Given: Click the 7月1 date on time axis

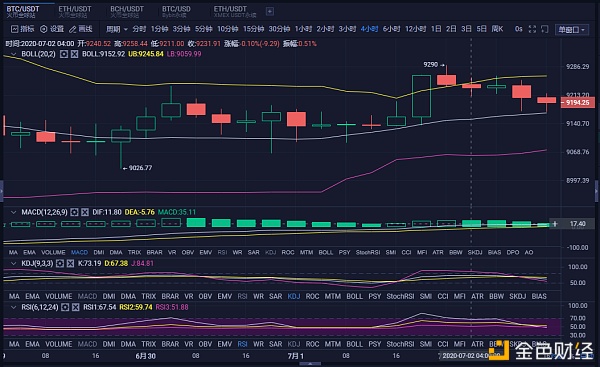Looking at the screenshot, I should [x=295, y=356].
